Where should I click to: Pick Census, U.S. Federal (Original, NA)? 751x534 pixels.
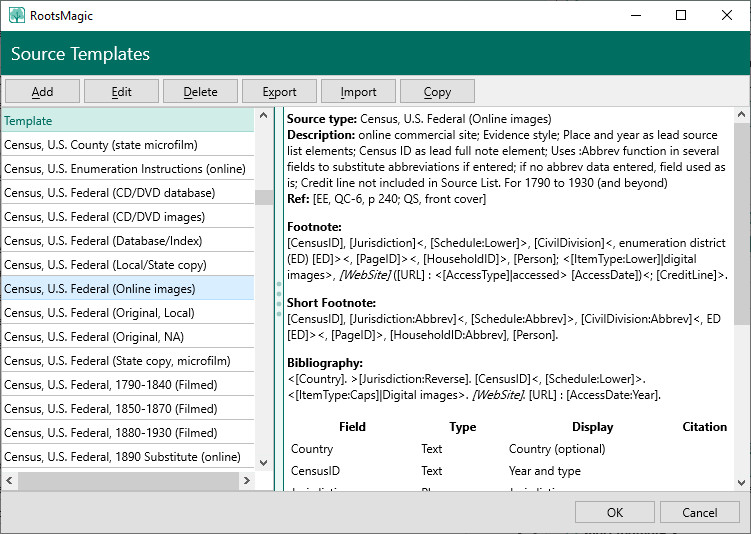coord(105,337)
